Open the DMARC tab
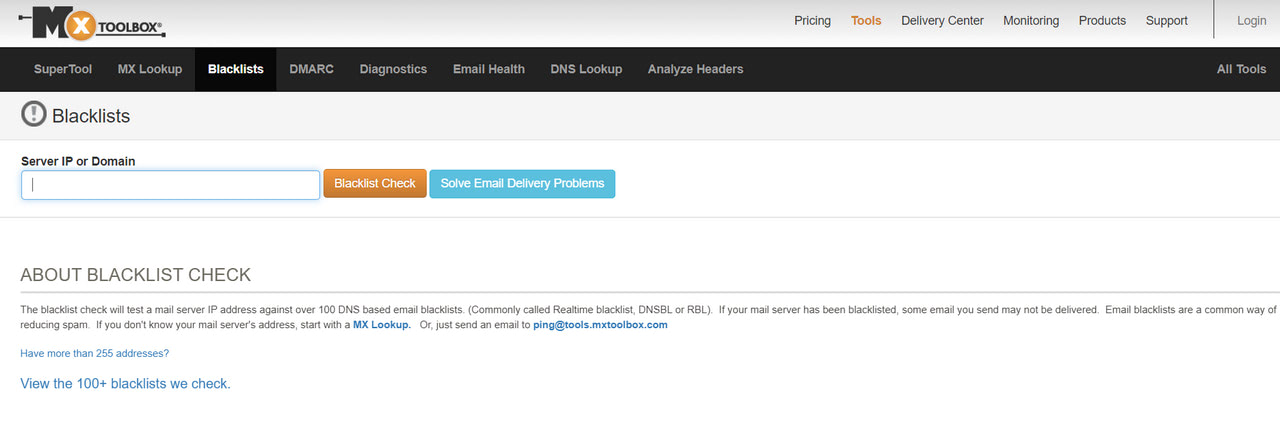This screenshot has width=1280, height=422. tap(312, 69)
